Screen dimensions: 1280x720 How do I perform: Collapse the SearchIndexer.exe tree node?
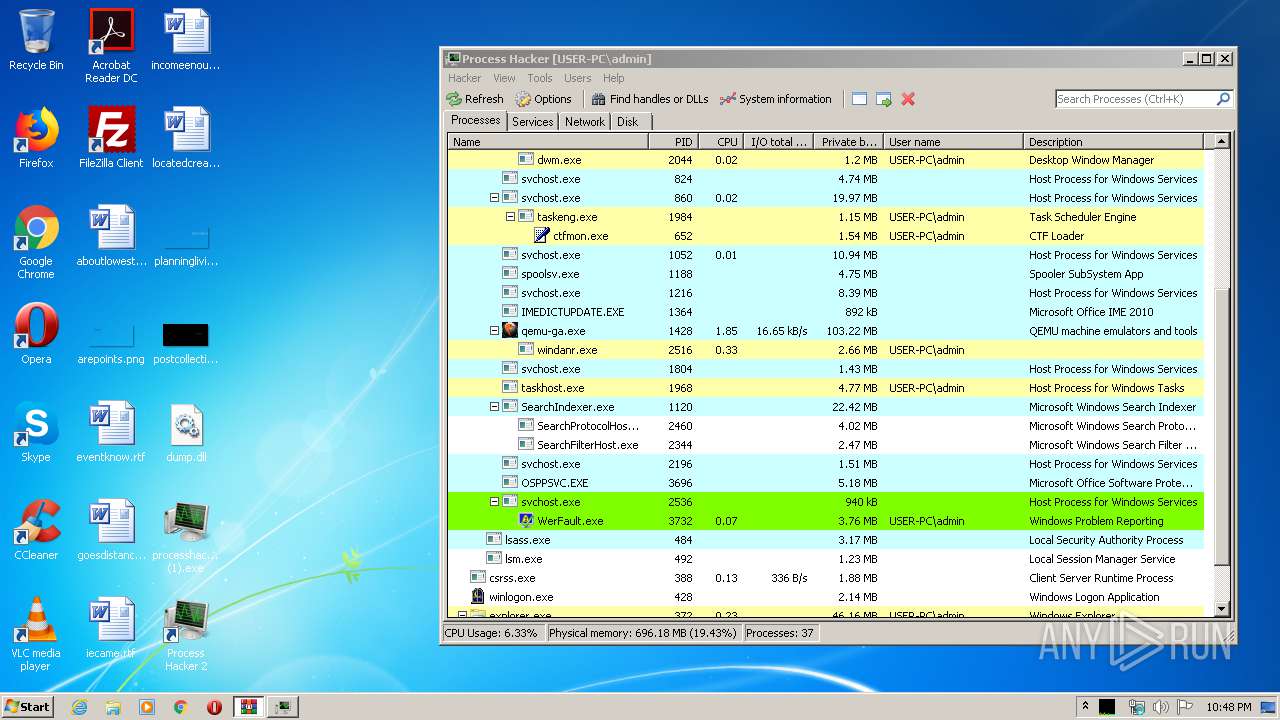(494, 407)
